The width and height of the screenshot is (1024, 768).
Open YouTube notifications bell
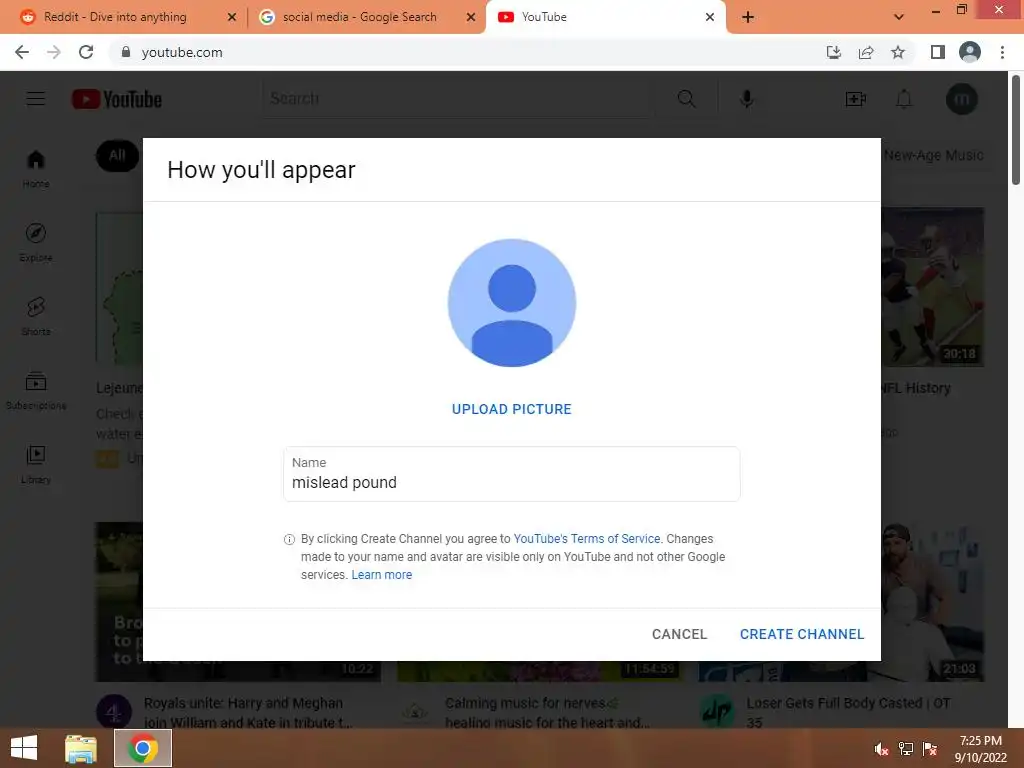904,99
